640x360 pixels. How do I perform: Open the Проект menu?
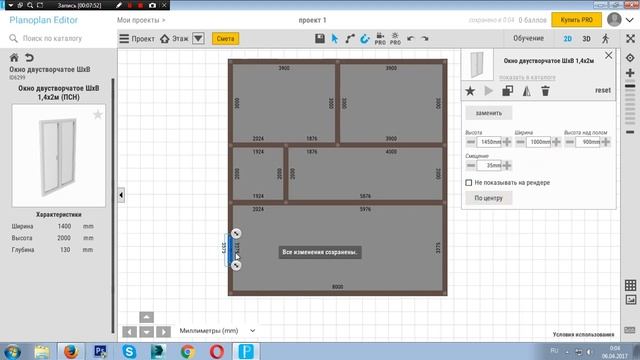coord(137,39)
